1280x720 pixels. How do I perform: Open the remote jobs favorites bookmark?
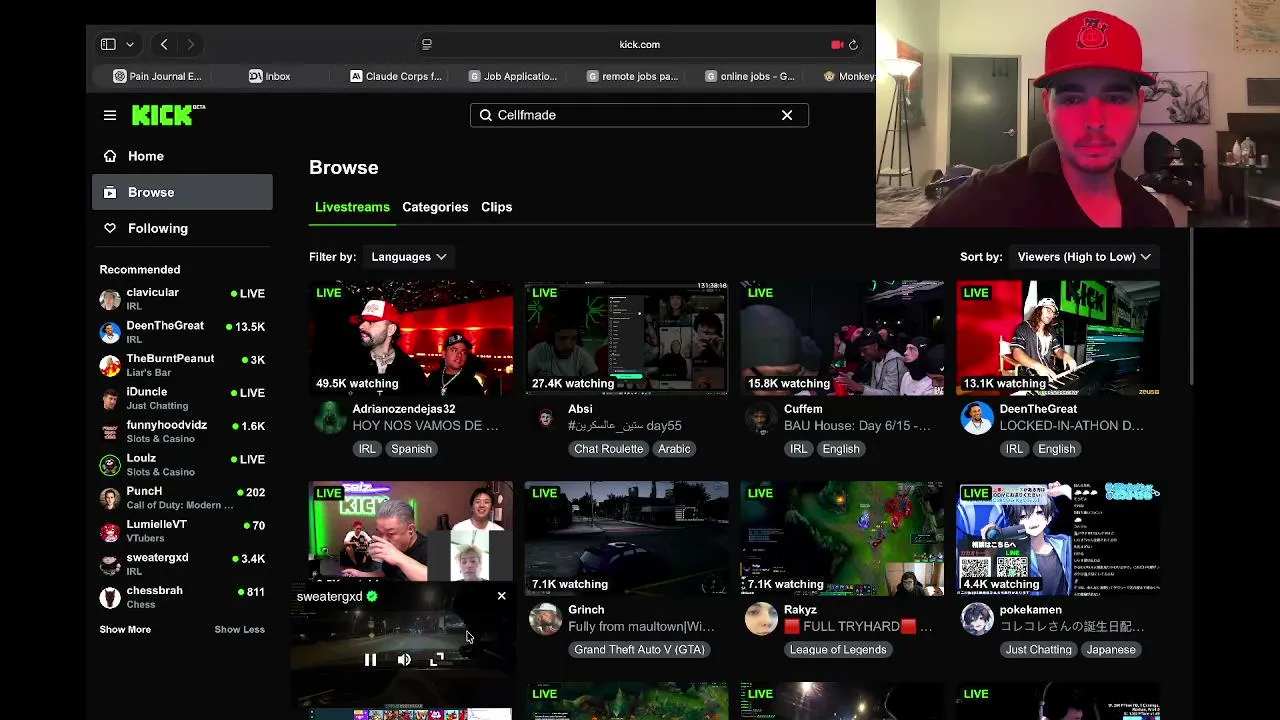(632, 76)
